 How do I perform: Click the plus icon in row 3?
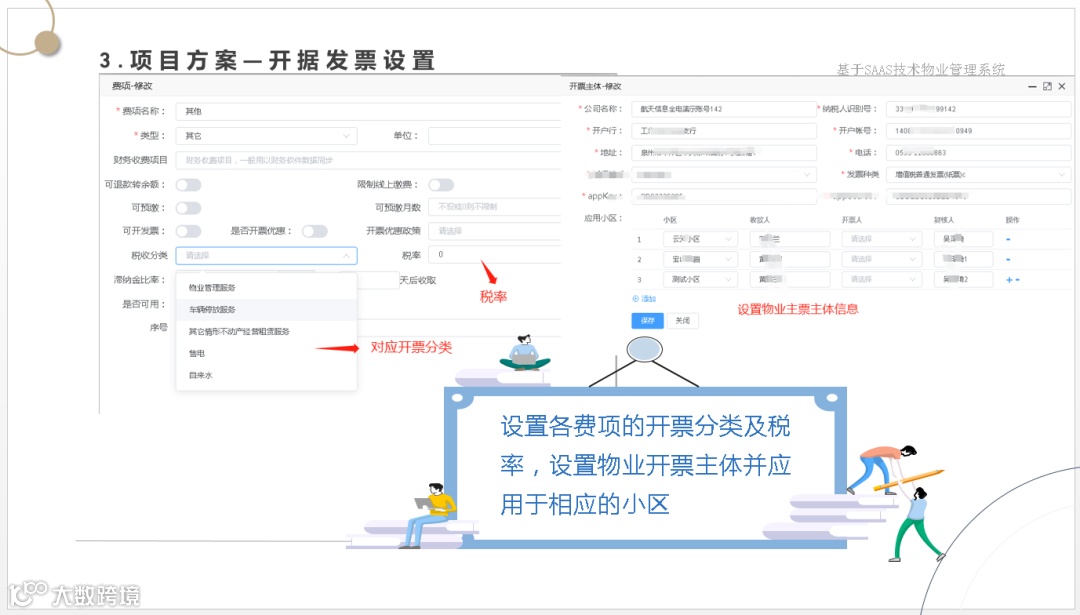tap(1009, 280)
